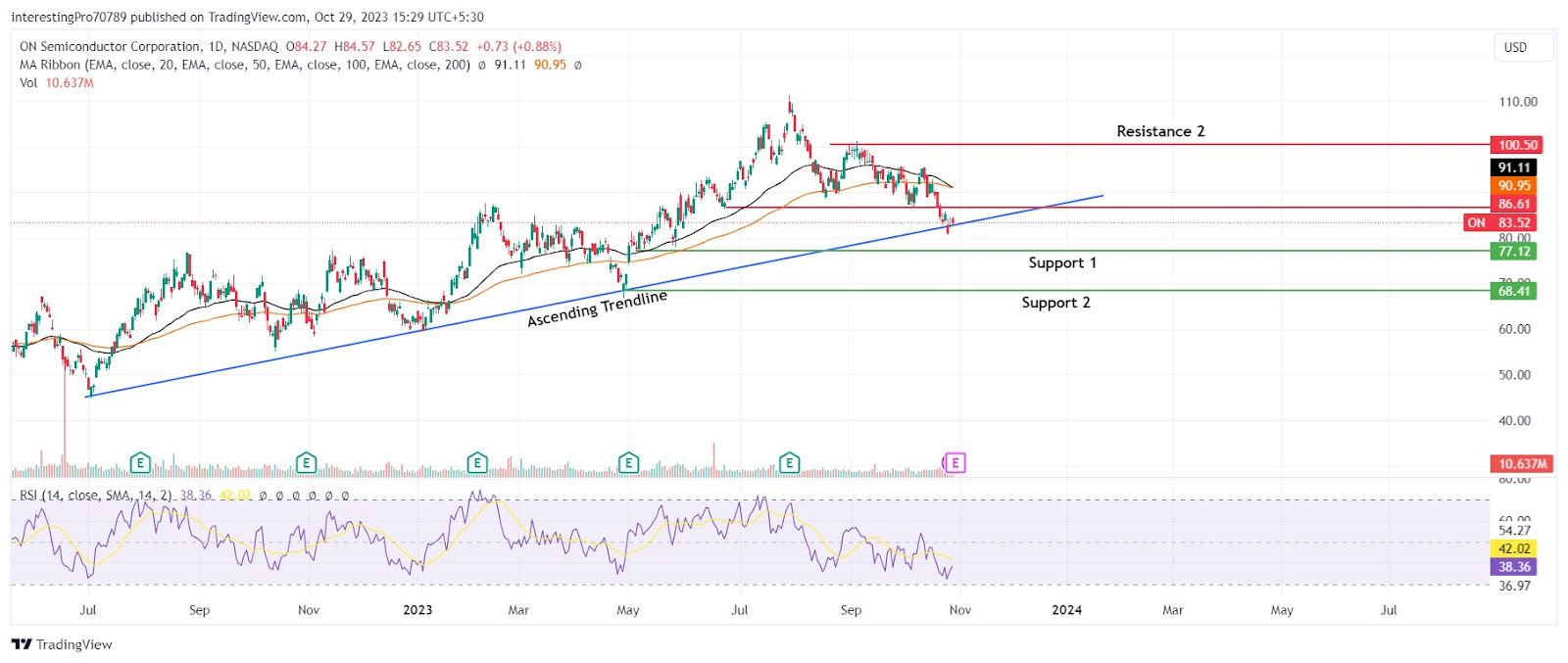
Task: Click the +0.73 (+0.88%) change value
Action: click(519, 46)
